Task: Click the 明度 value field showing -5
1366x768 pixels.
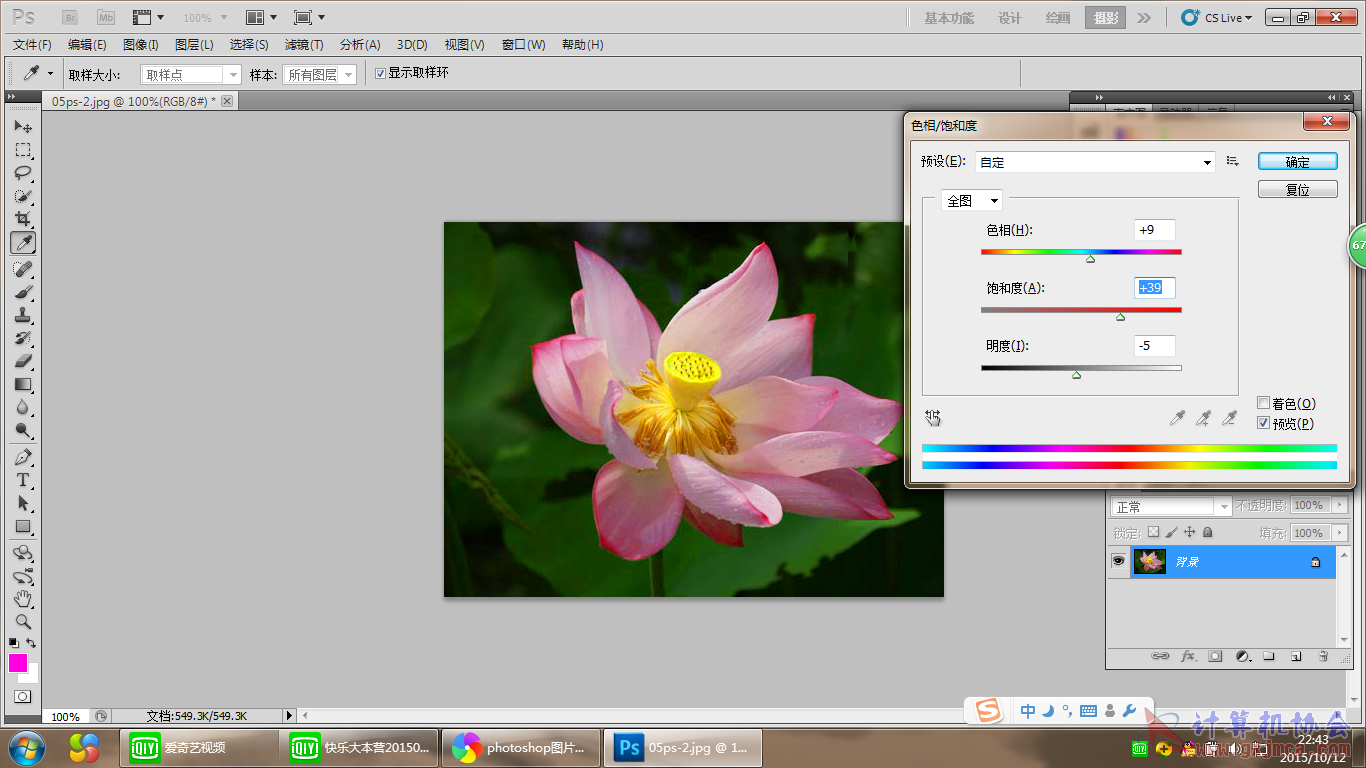Action: 1155,346
